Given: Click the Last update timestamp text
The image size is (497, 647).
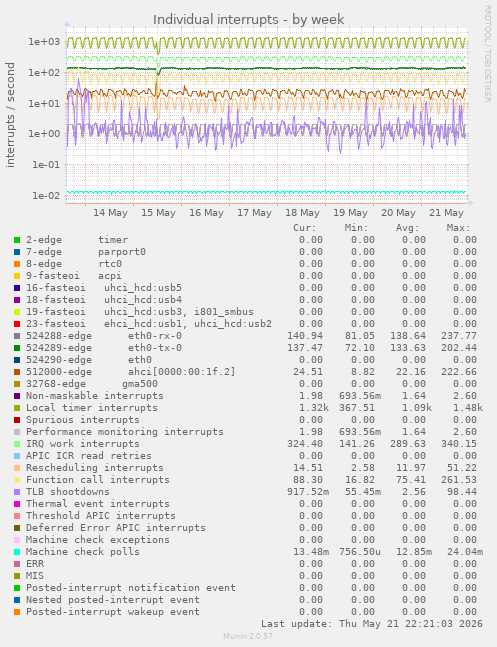Looking at the screenshot, I should [372, 623].
